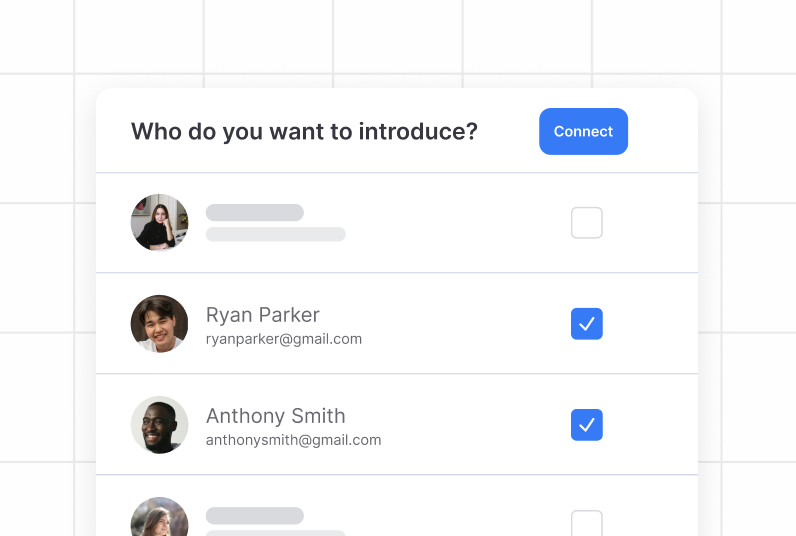The width and height of the screenshot is (796, 536).
Task: Click Ryan Parker's profile photo
Action: pyautogui.click(x=159, y=324)
